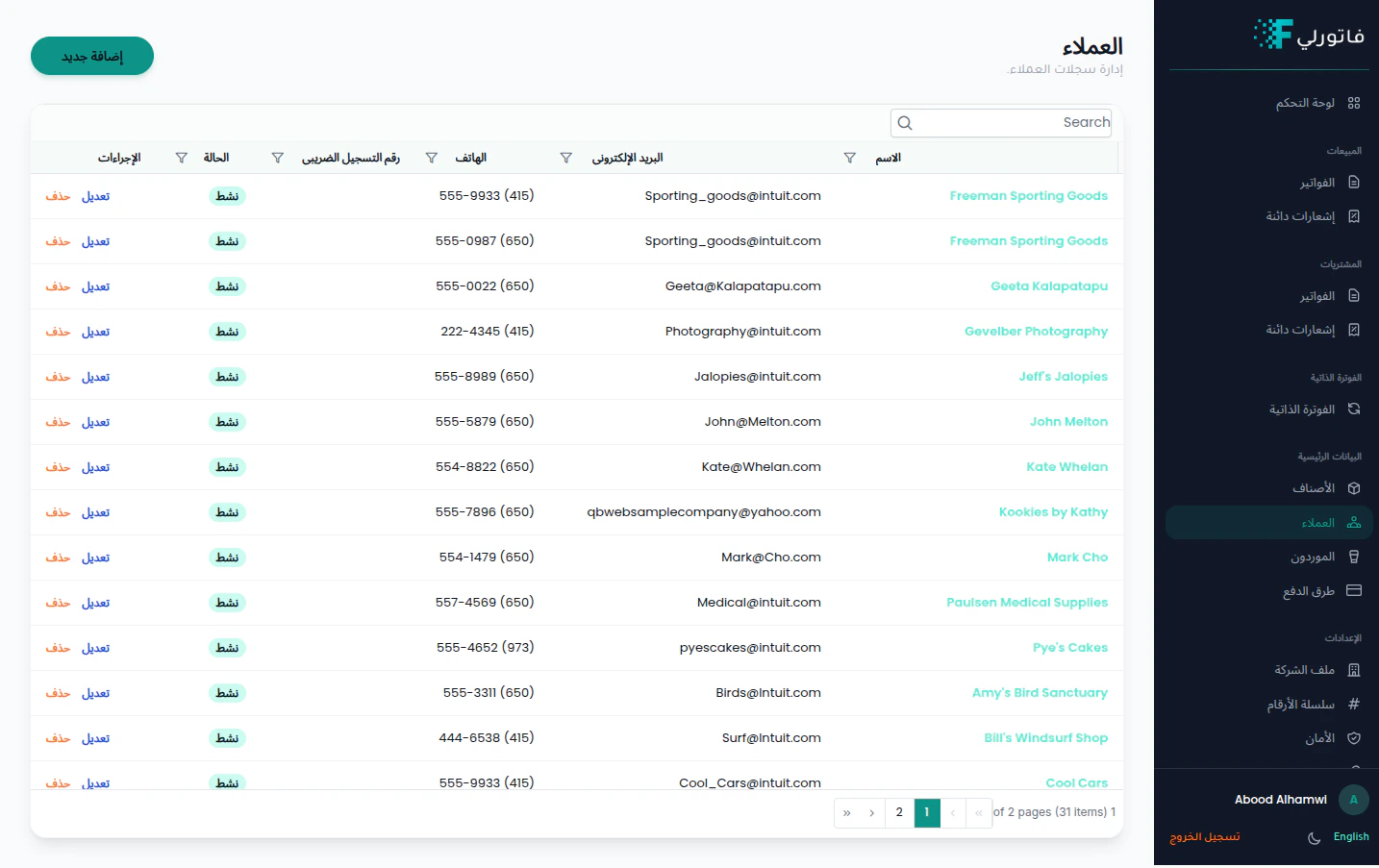Open سلسلة الأرقام menu item
Screen dimensions: 1379x868
click(x=1300, y=705)
